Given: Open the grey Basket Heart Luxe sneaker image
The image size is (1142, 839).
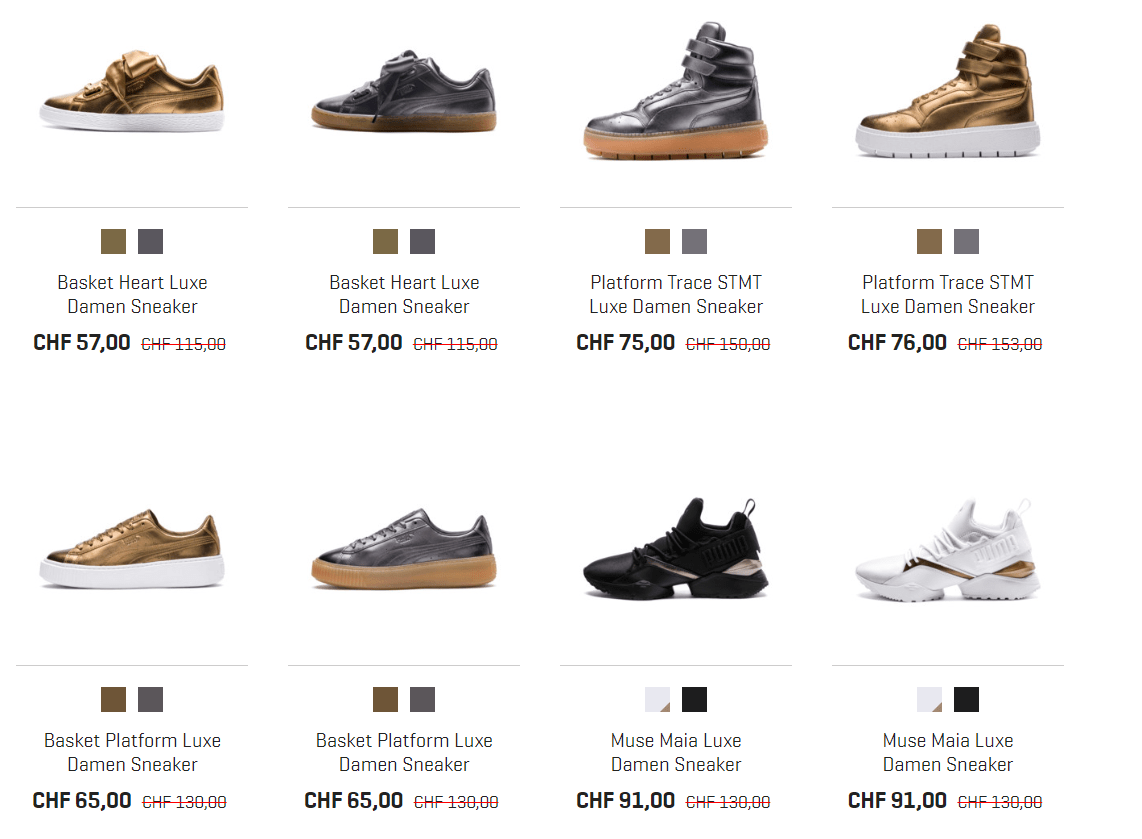Looking at the screenshot, I should pos(404,91).
